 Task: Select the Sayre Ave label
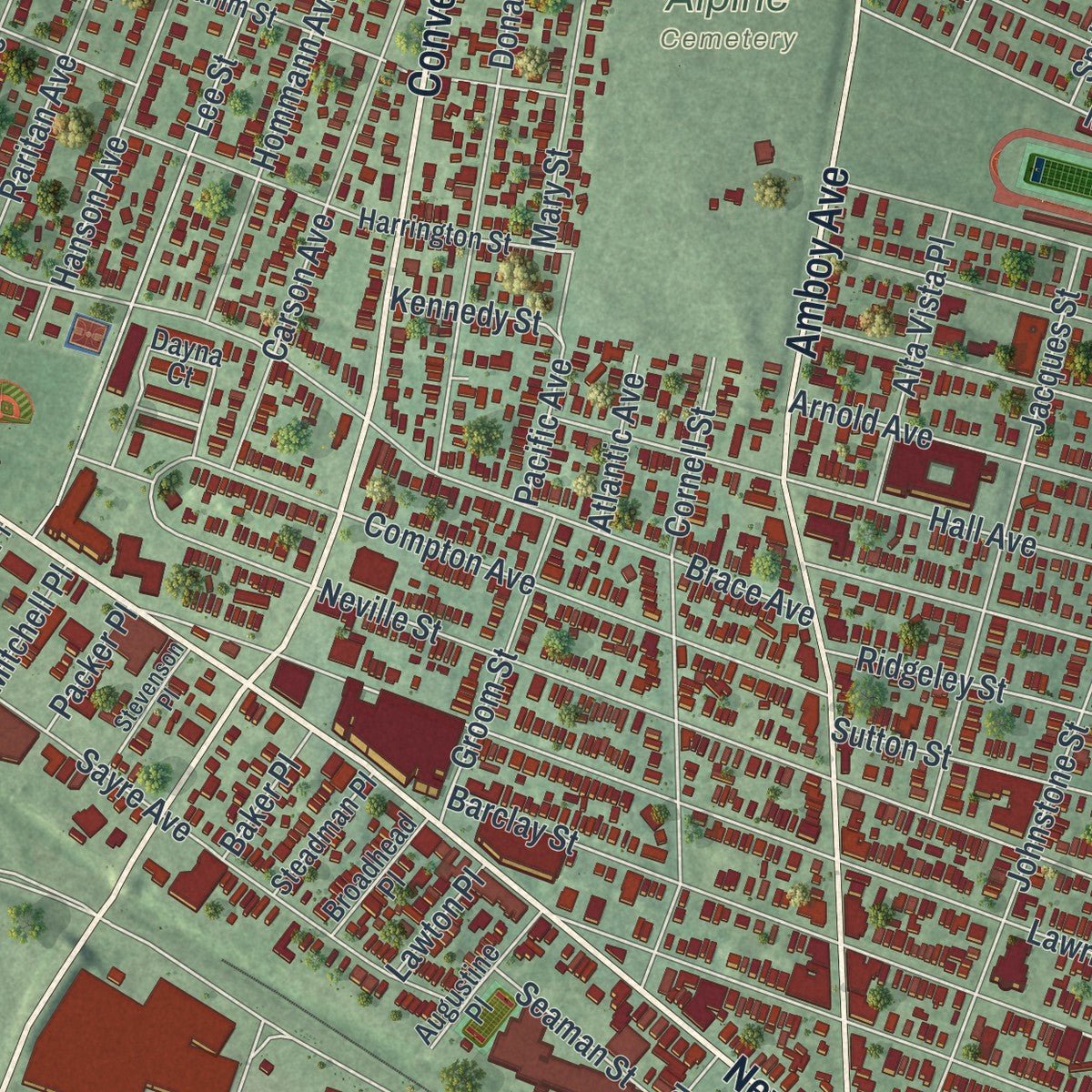134,795
